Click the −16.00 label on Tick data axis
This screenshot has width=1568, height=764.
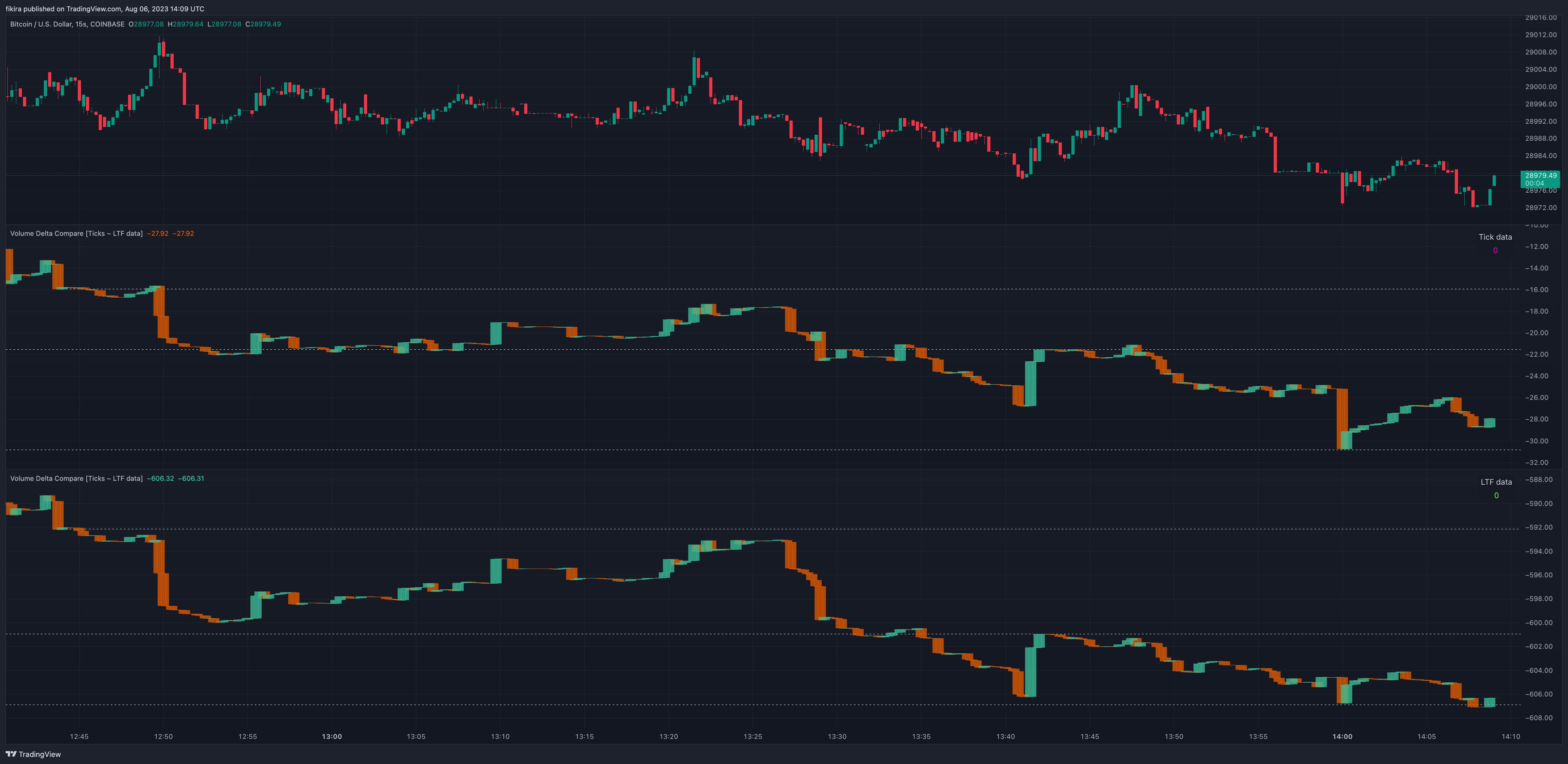[x=1537, y=290]
